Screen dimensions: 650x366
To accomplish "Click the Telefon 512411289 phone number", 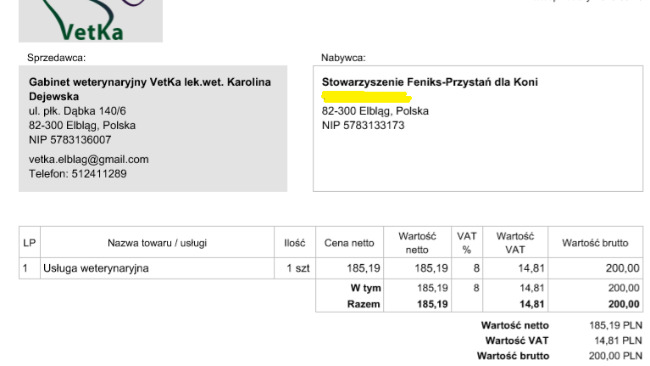I will click(78, 174).
